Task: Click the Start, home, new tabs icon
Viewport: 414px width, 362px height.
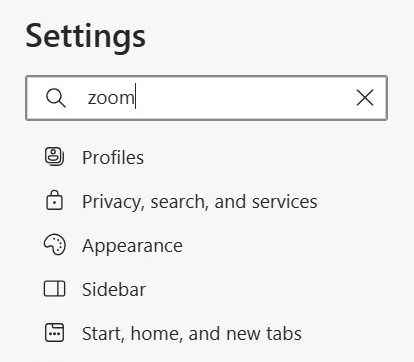Action: [x=54, y=333]
